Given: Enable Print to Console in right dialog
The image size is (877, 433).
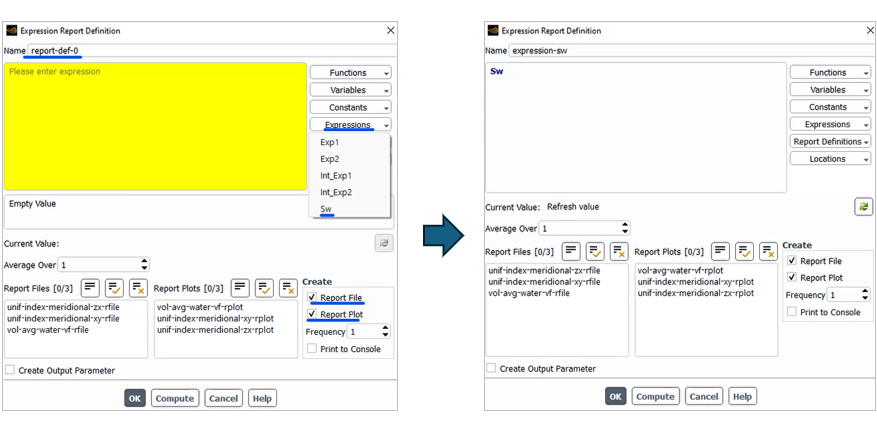Looking at the screenshot, I should click(792, 312).
